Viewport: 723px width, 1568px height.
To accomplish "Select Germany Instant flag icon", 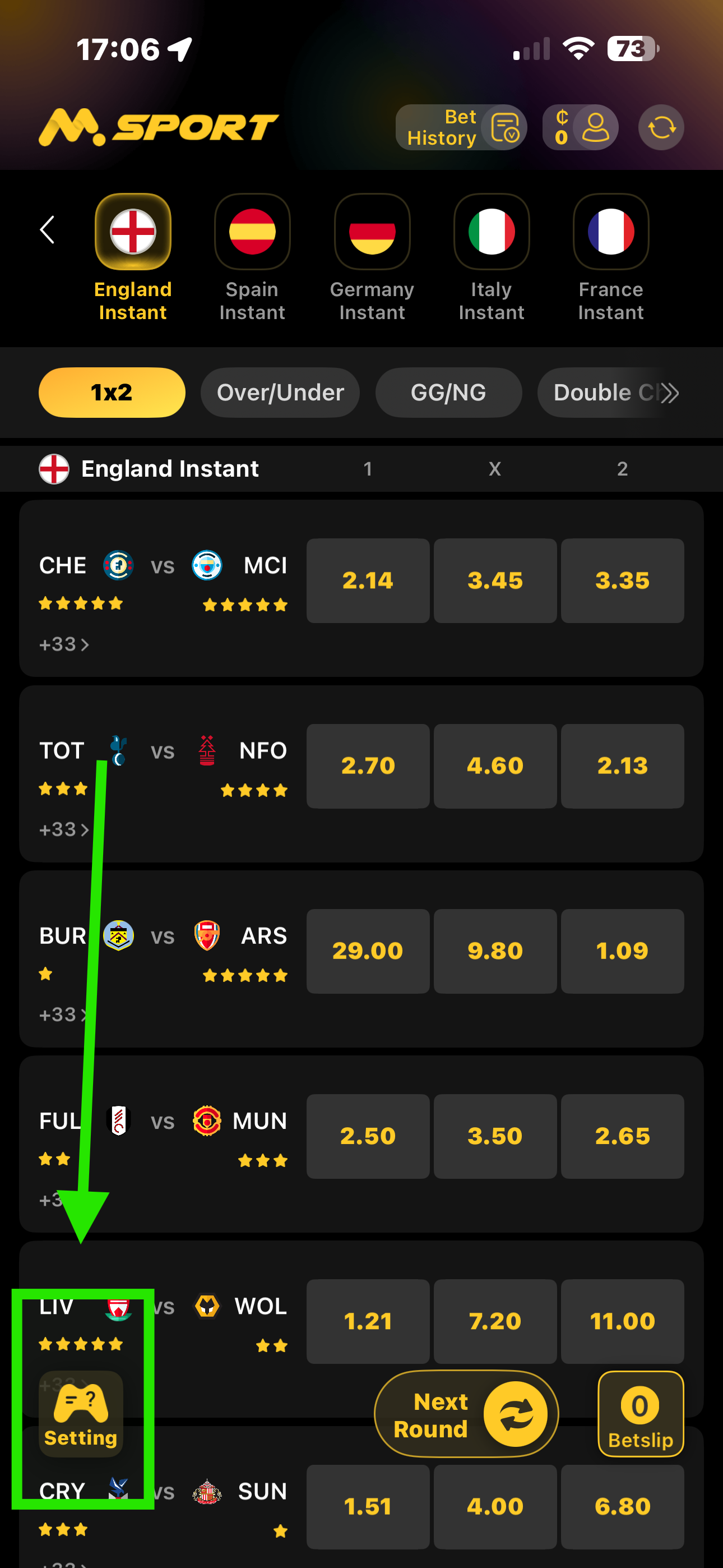I will (372, 232).
